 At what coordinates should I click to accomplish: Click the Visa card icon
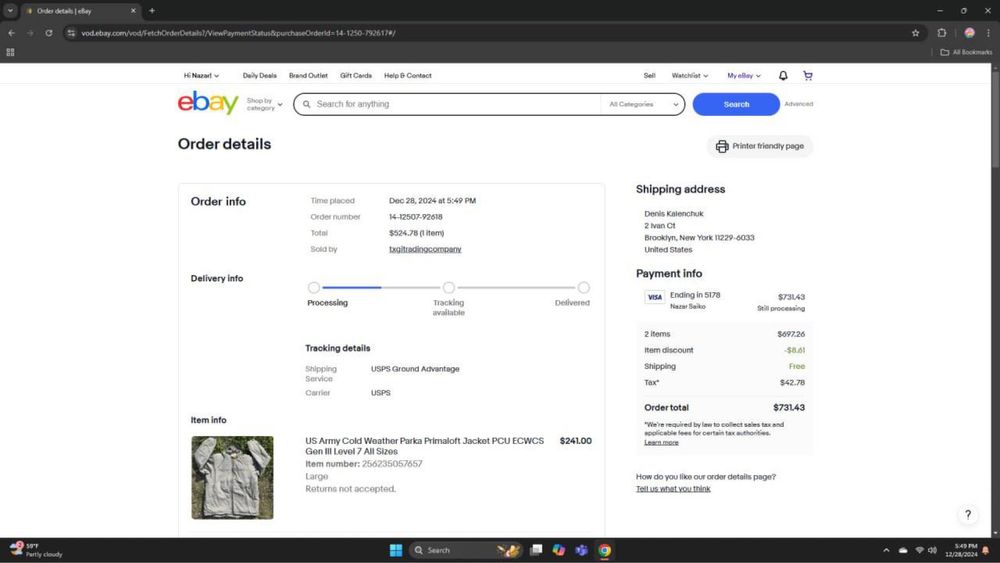click(654, 297)
